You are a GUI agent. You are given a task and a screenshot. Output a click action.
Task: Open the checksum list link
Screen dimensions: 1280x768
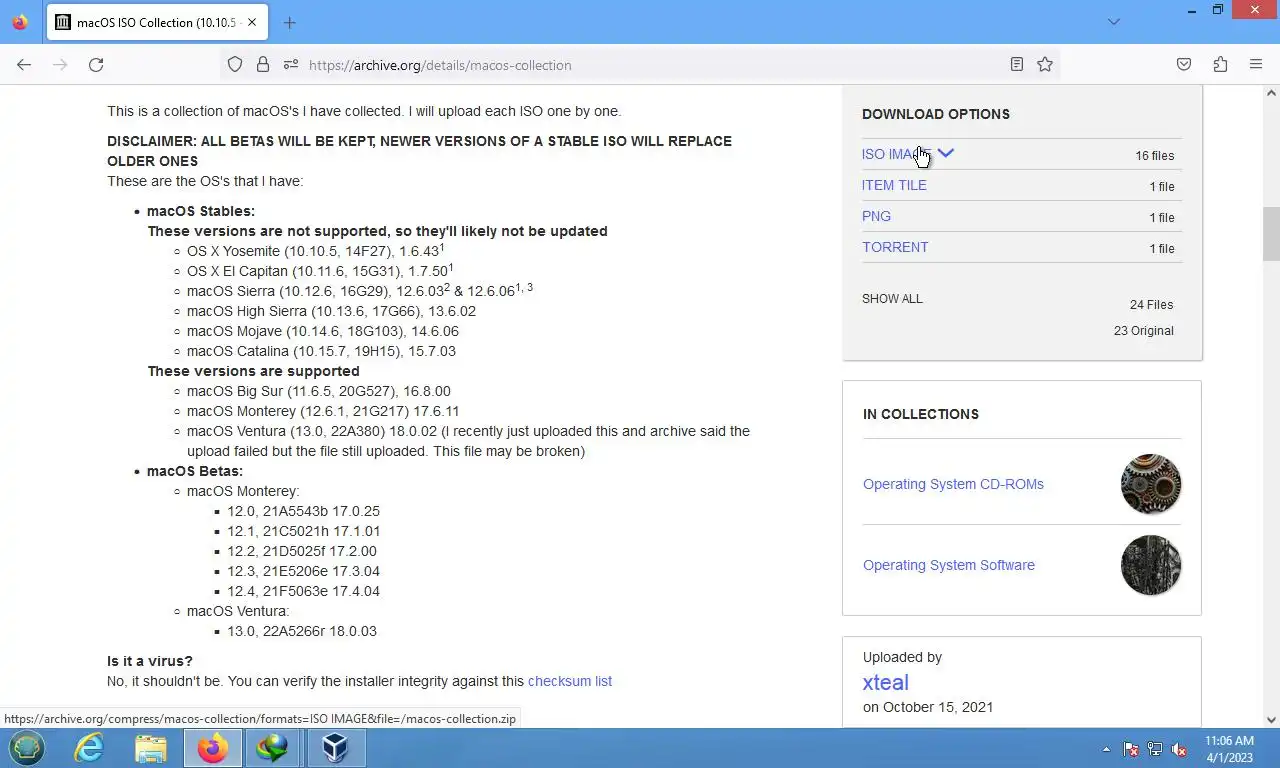pos(570,681)
